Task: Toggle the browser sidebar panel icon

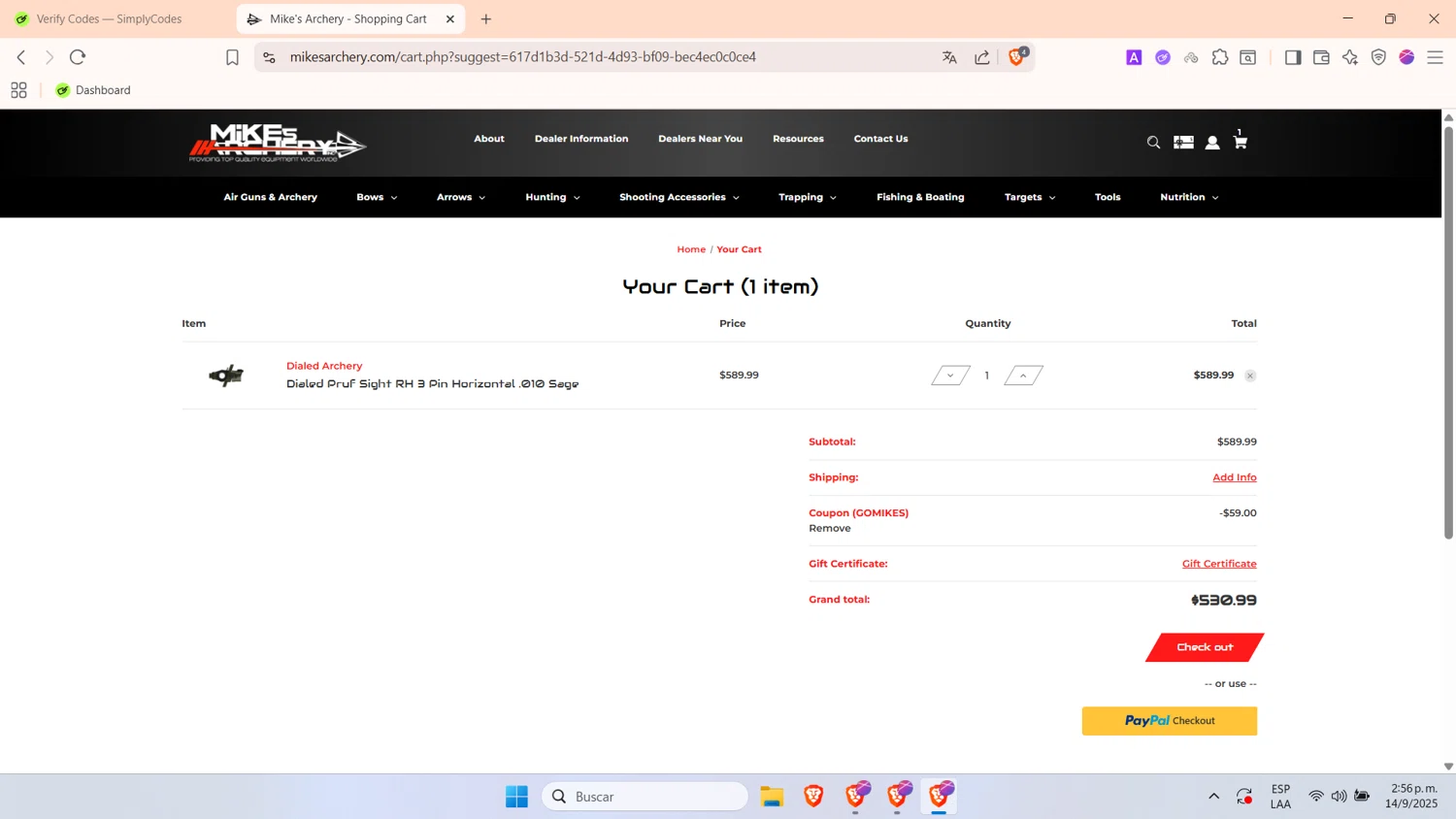Action: [1293, 57]
